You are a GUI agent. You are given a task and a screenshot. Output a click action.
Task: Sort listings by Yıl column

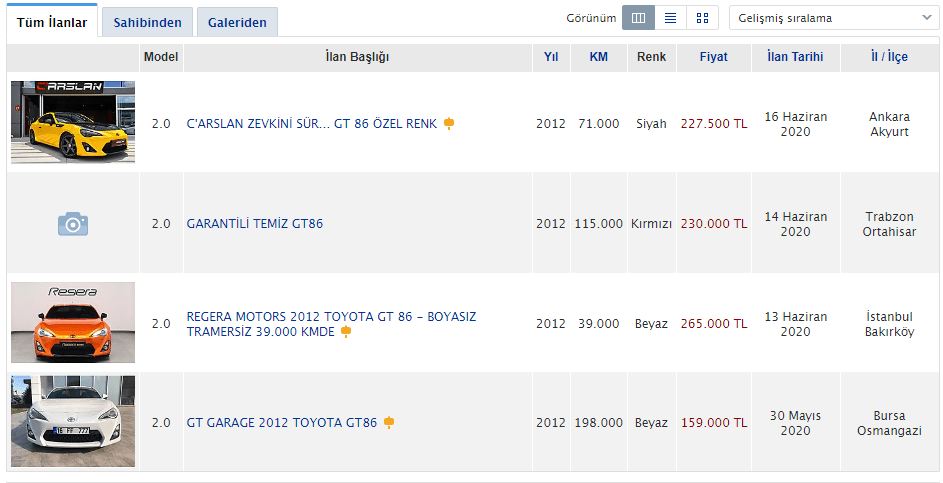point(551,57)
